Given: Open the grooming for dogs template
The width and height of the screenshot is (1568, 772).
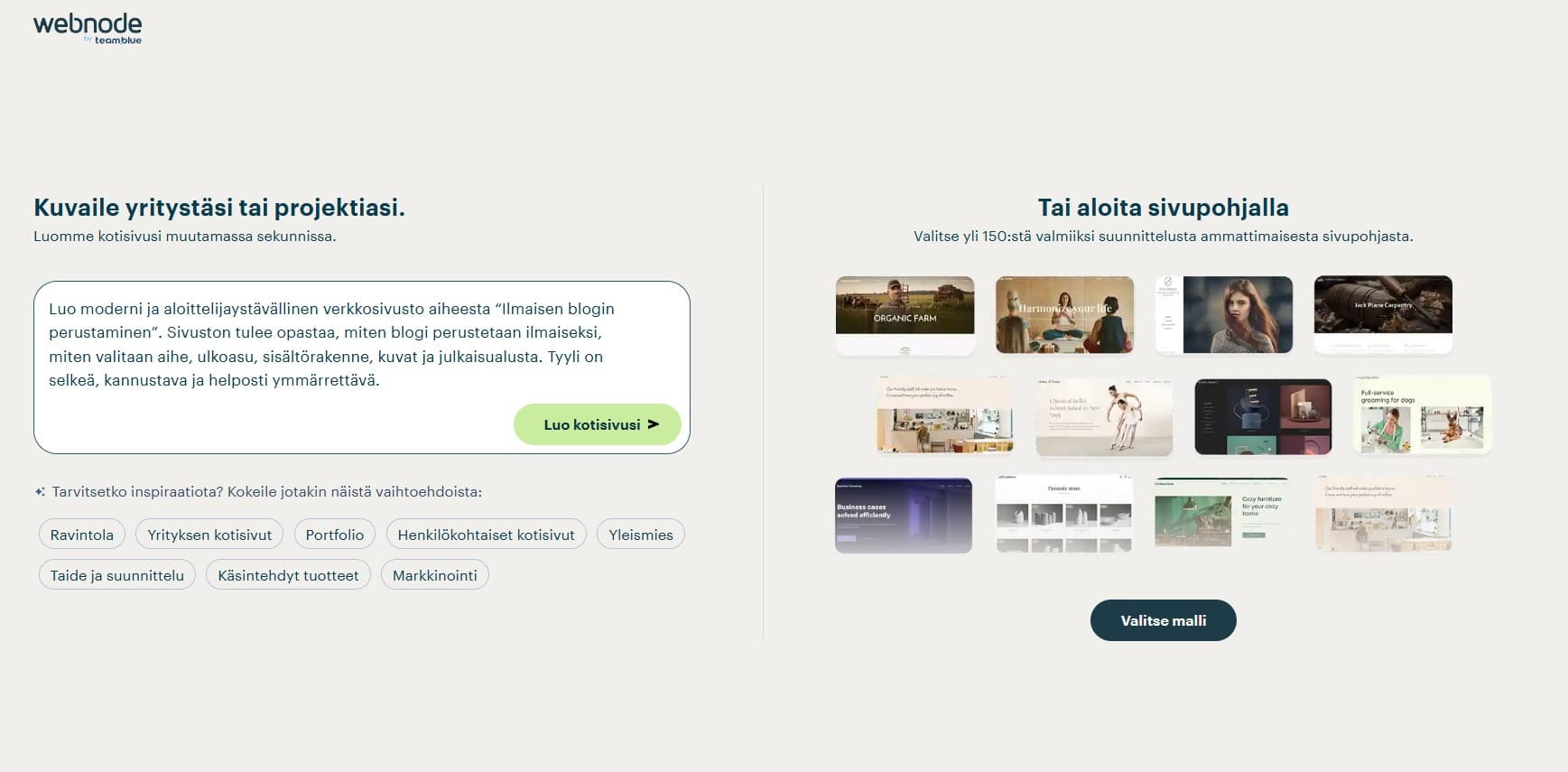Looking at the screenshot, I should pos(1422,416).
